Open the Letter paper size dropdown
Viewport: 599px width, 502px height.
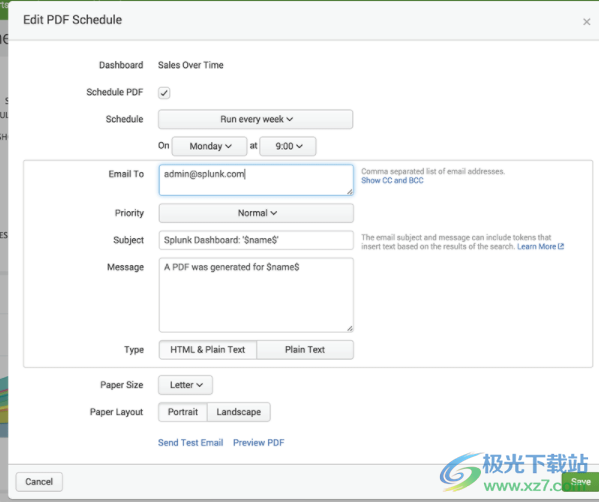point(185,385)
